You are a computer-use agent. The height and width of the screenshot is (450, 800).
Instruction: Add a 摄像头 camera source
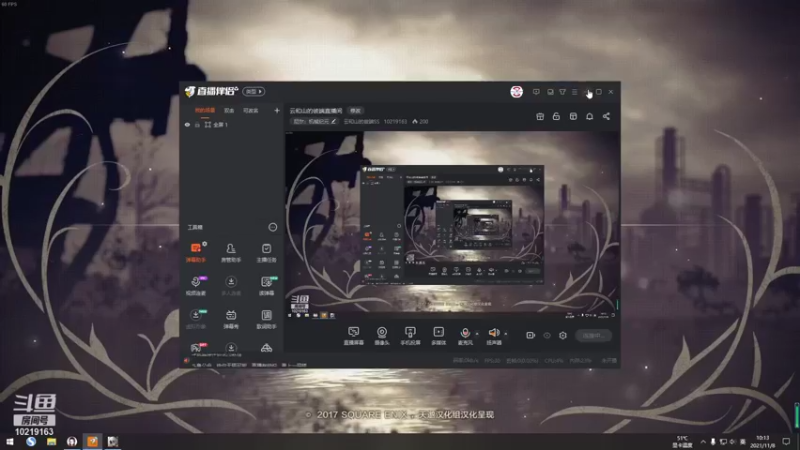382,335
